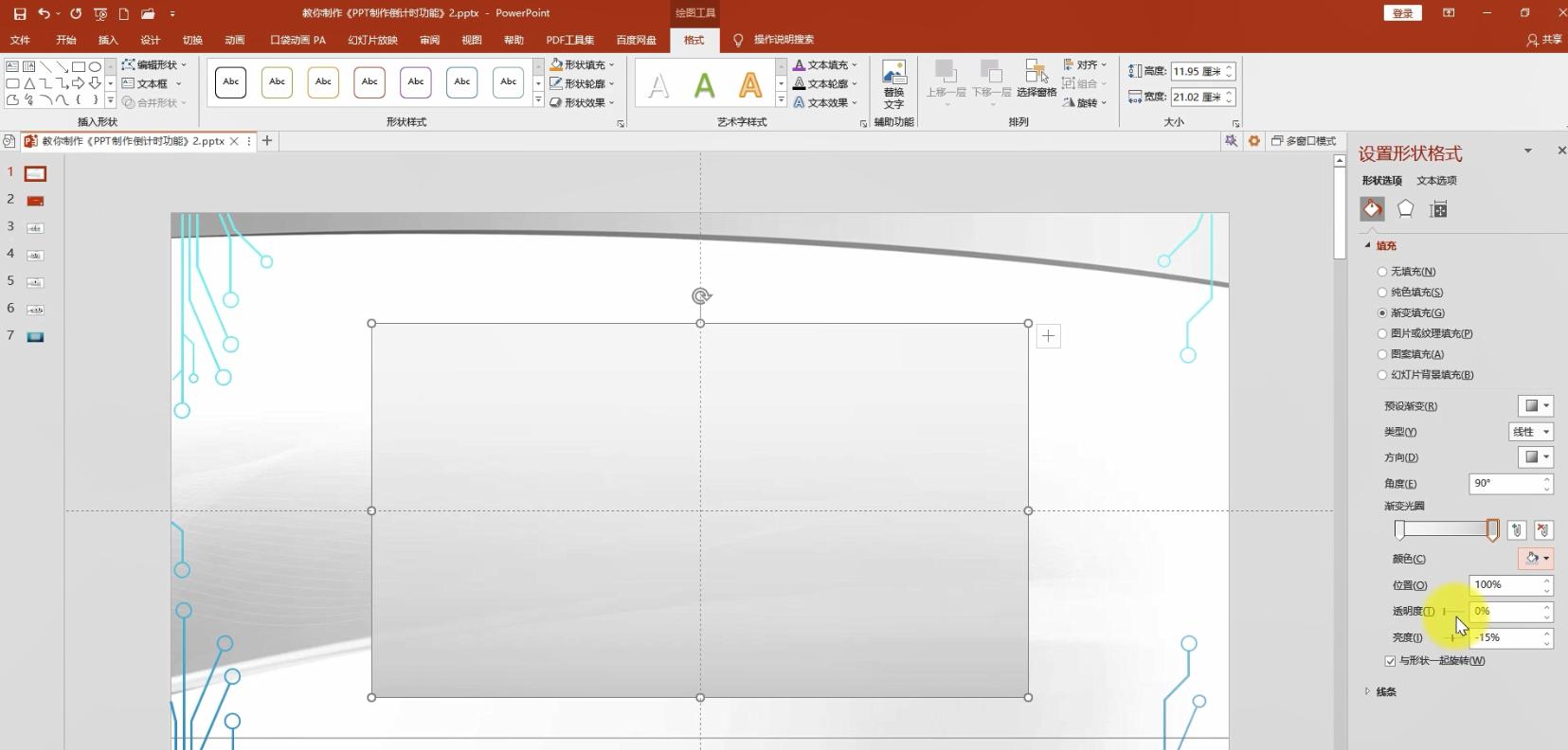Open the Fill & Line icon tab
Image resolution: width=1568 pixels, height=750 pixels.
coord(1372,209)
